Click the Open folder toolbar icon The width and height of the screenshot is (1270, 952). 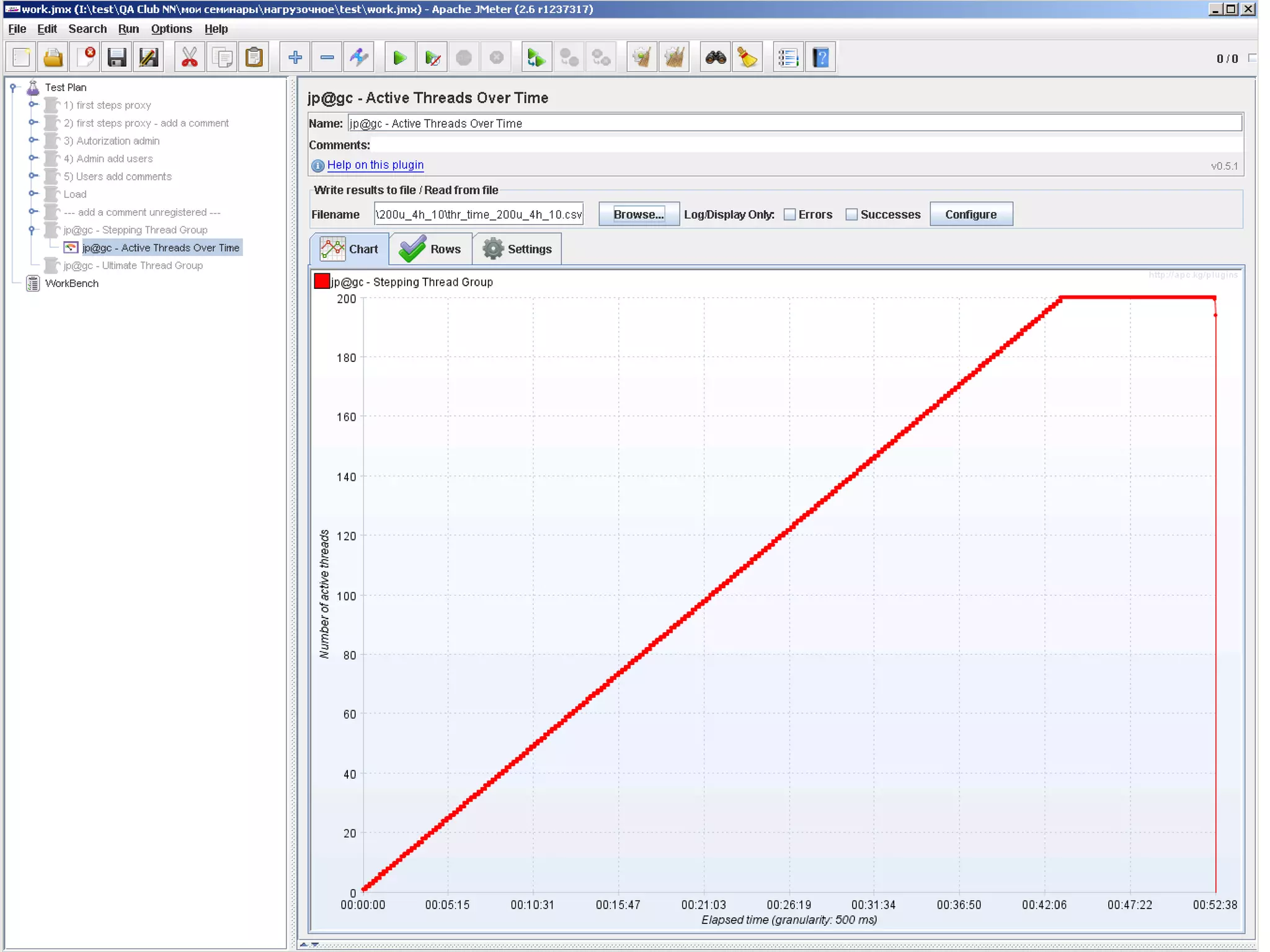[53, 58]
